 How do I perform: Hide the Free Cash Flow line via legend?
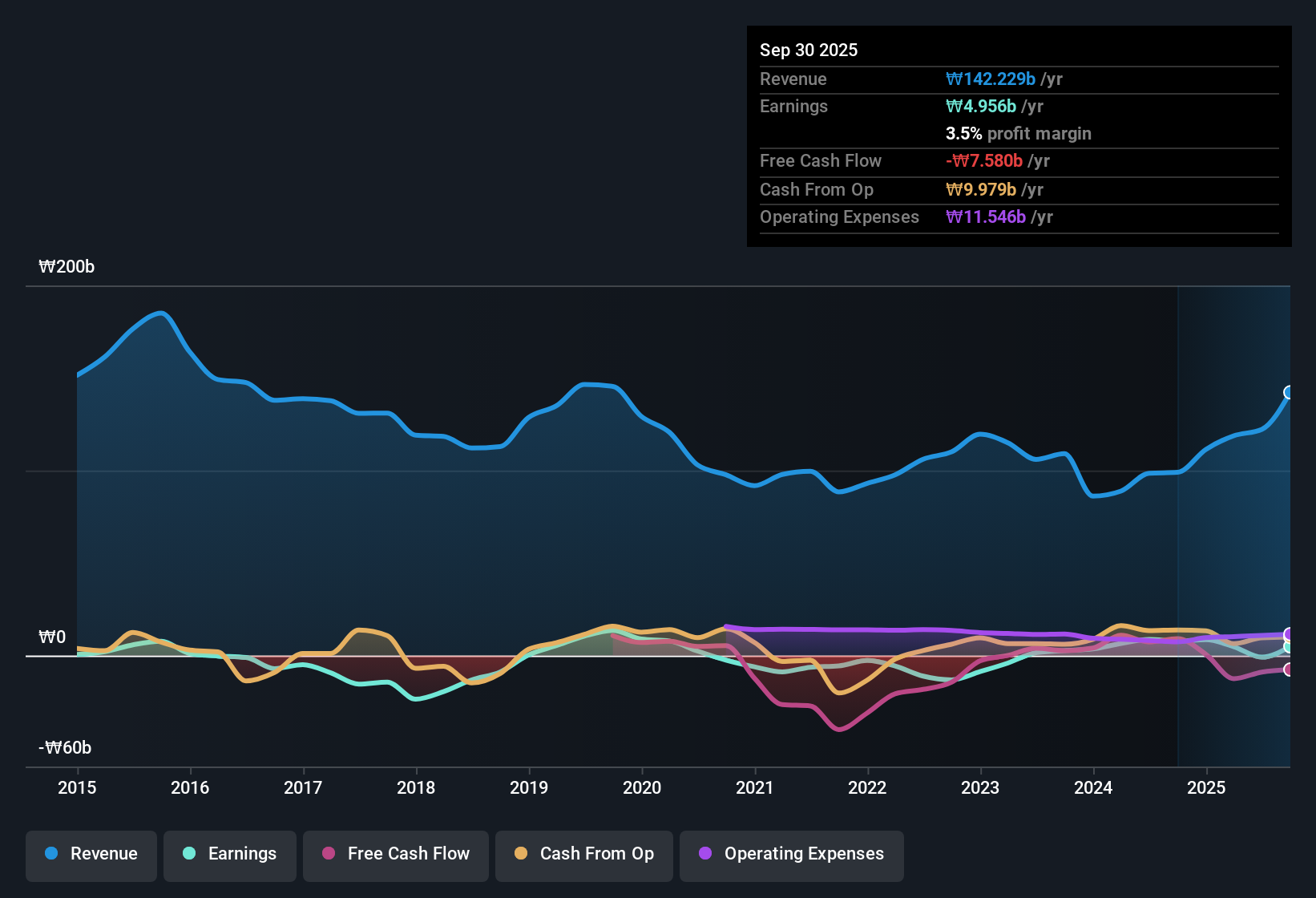395,854
